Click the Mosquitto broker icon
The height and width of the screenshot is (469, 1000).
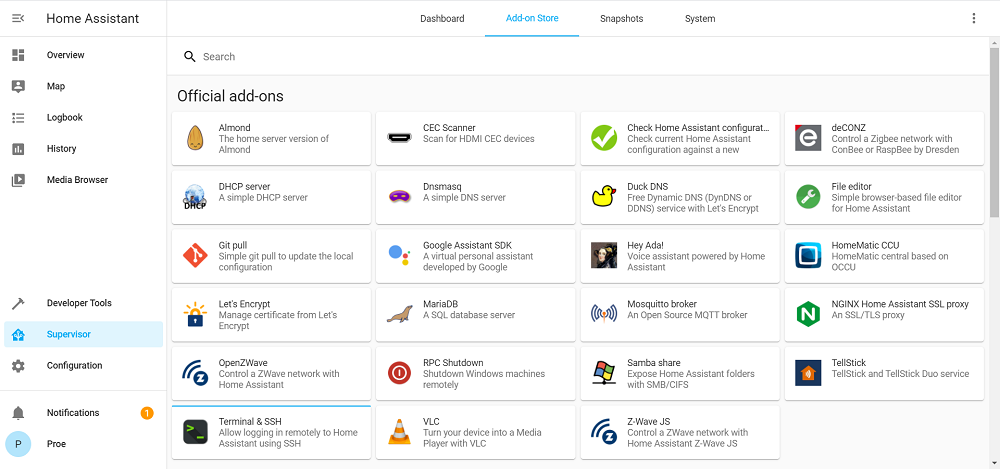click(603, 315)
